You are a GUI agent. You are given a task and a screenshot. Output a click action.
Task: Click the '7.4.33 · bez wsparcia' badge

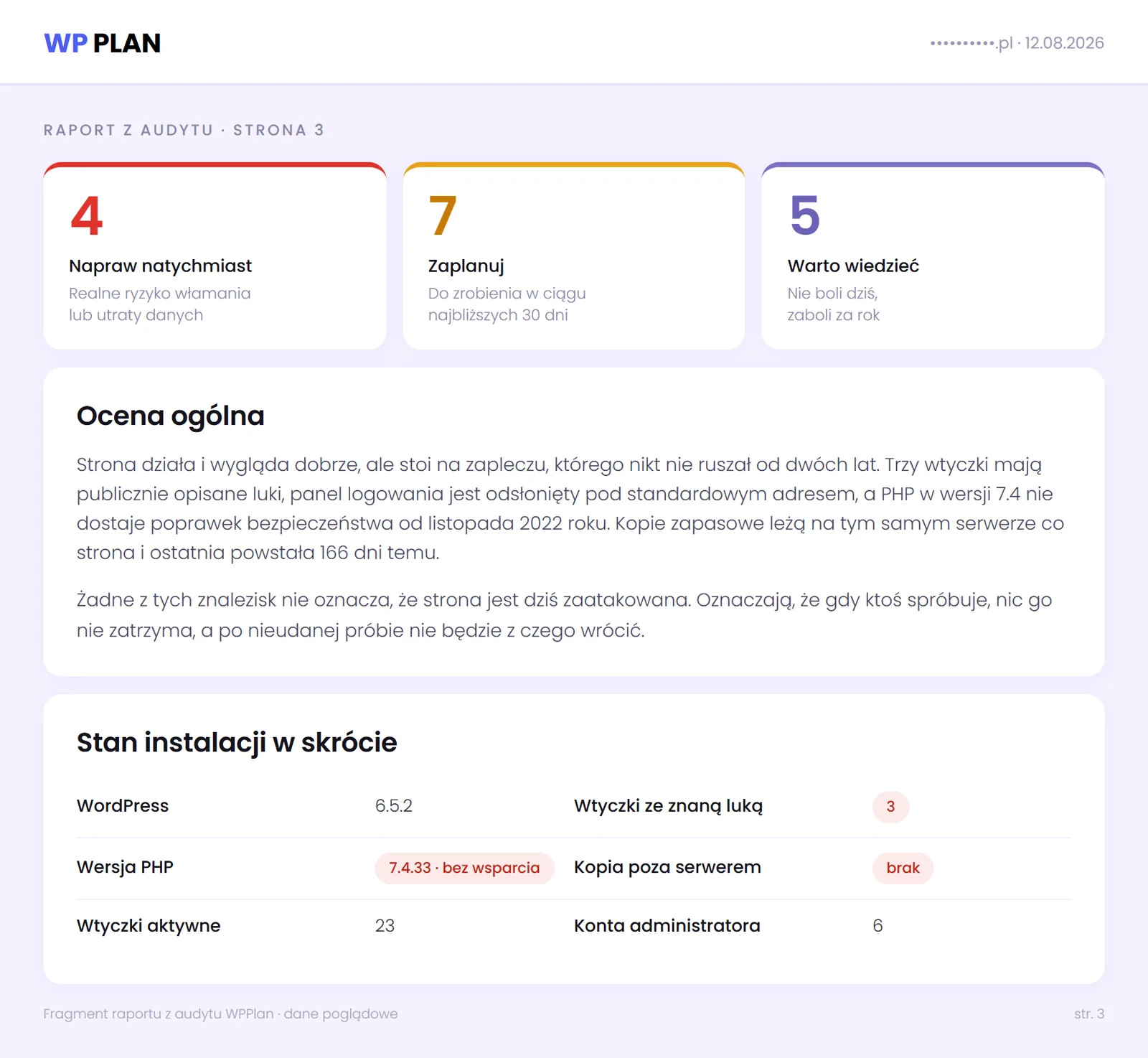[x=464, y=868]
